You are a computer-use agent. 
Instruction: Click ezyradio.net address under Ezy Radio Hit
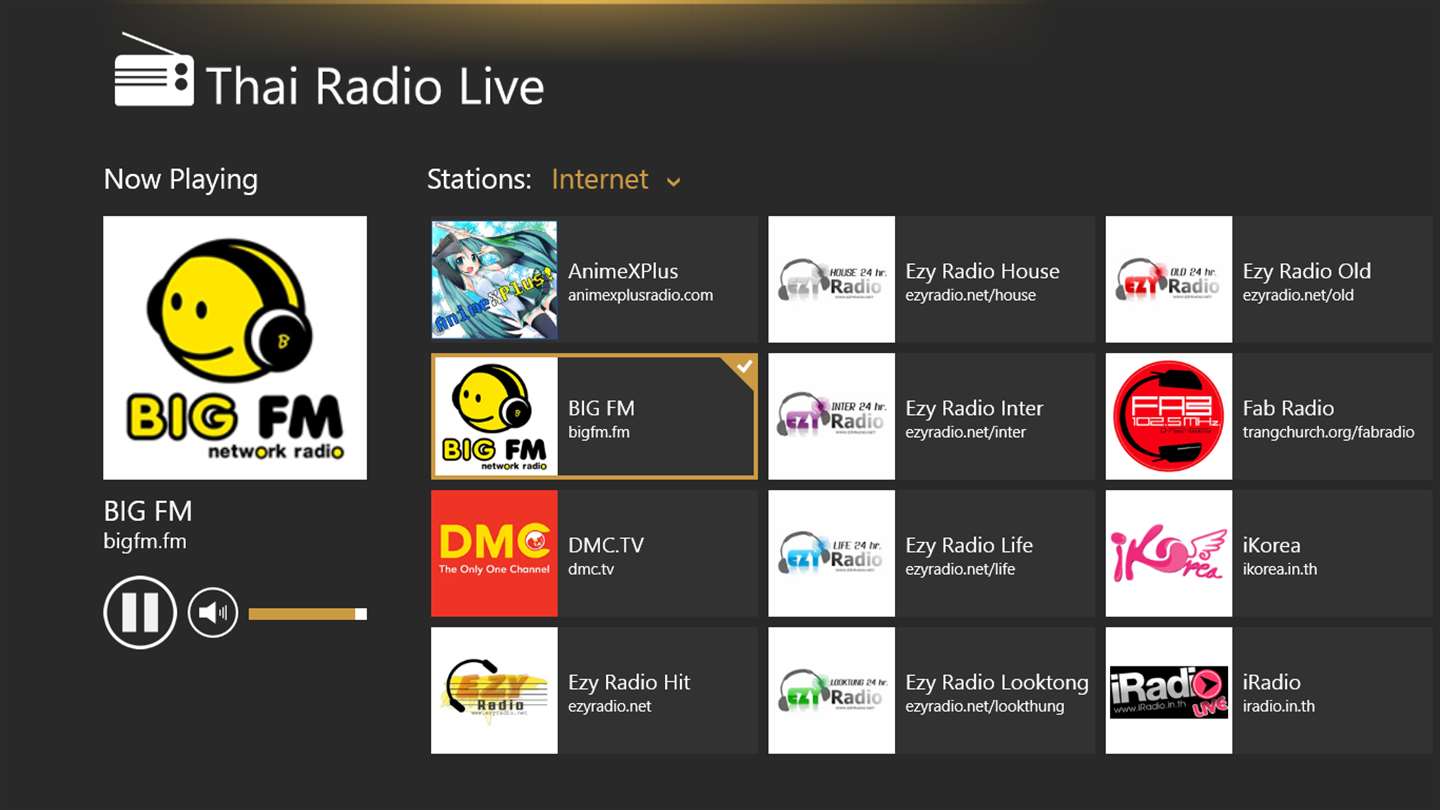click(x=609, y=706)
